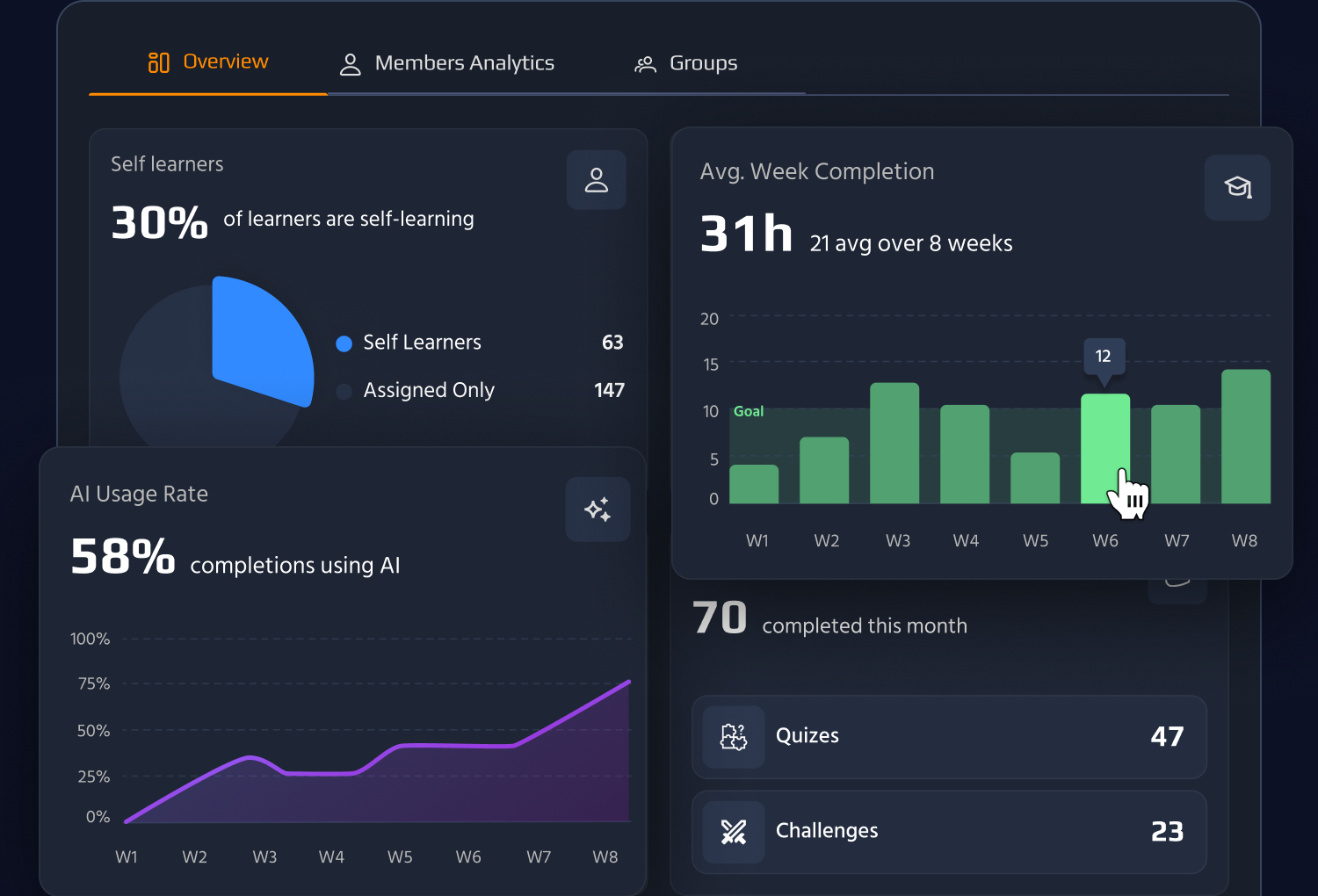
Task: Open the Overview tab
Action: [208, 62]
